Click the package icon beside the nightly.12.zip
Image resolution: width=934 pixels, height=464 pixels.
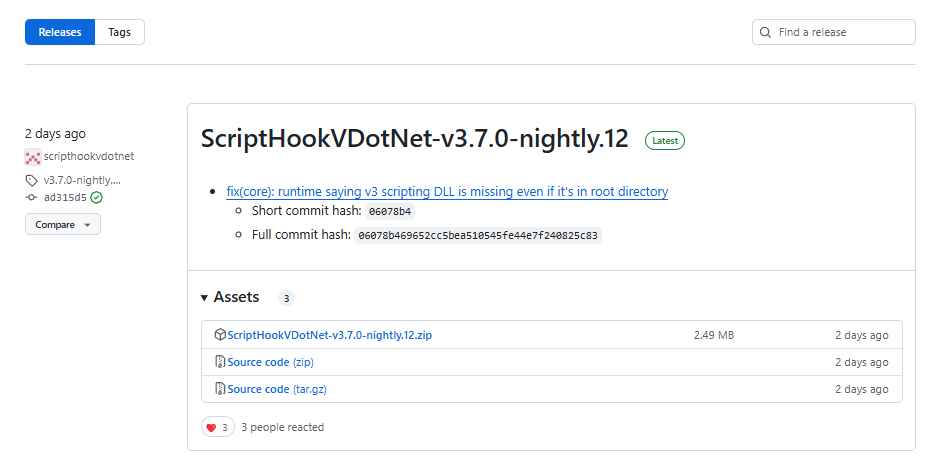pyautogui.click(x=220, y=335)
